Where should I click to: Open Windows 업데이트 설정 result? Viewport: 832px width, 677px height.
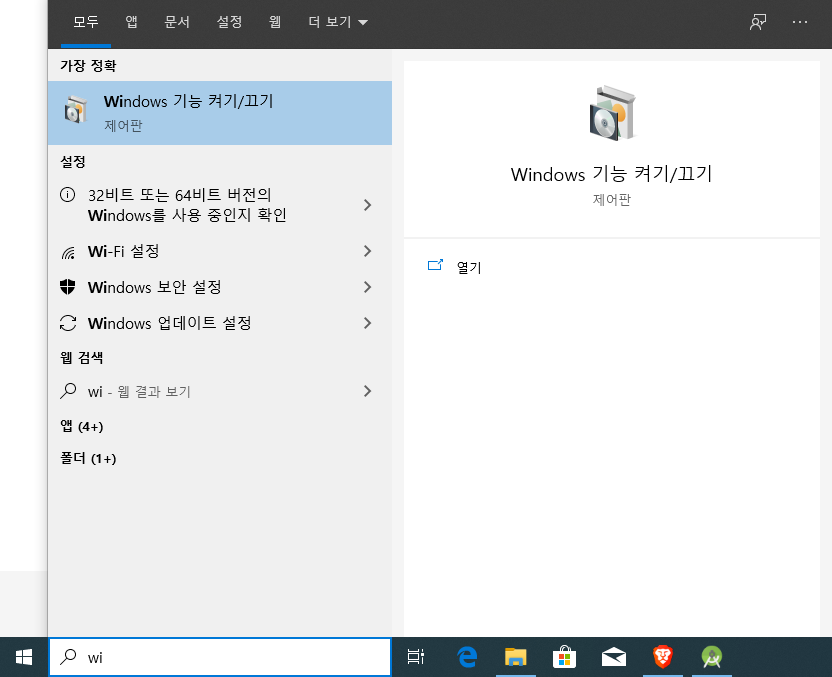(220, 323)
